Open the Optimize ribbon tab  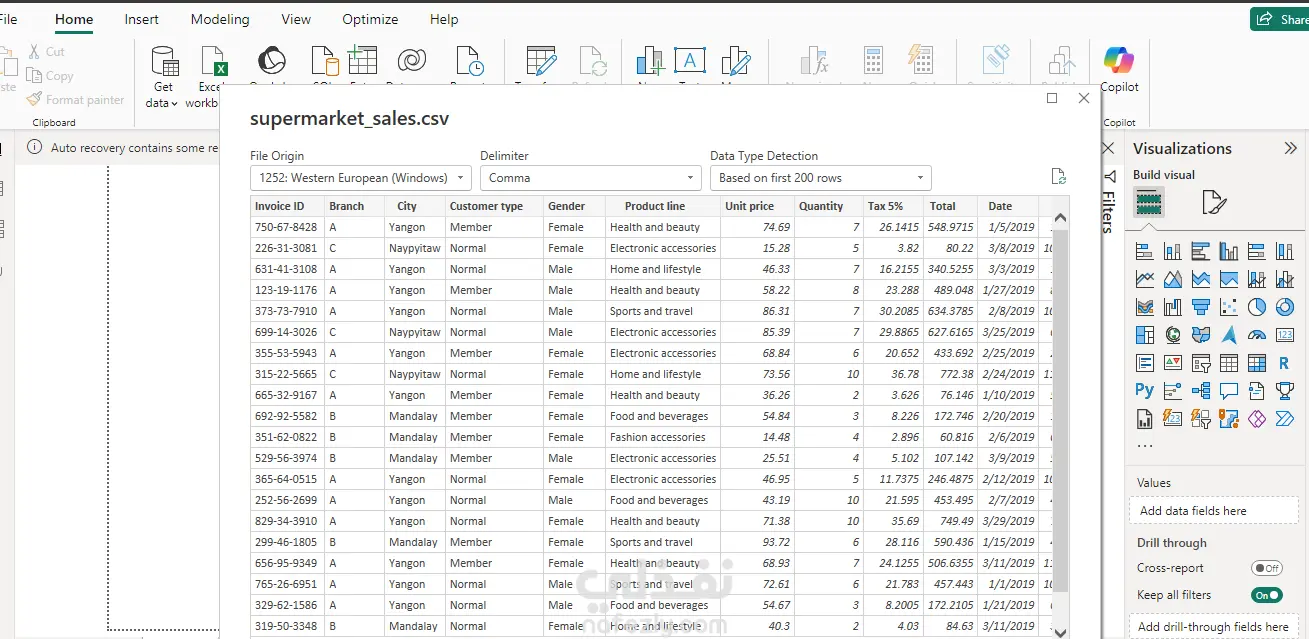click(370, 19)
